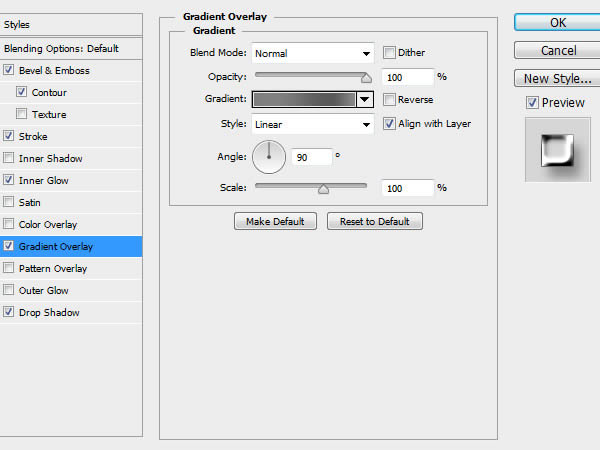Select the Drop Shadow label
Screen dimensions: 600x450
coord(49,313)
